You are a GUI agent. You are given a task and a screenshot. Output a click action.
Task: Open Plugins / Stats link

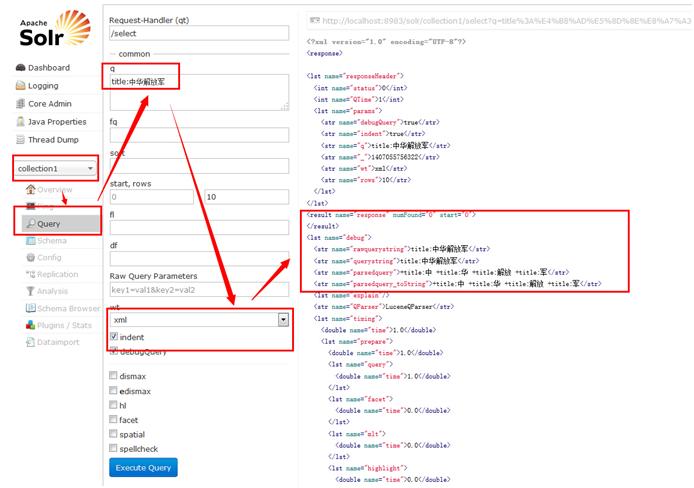64,325
